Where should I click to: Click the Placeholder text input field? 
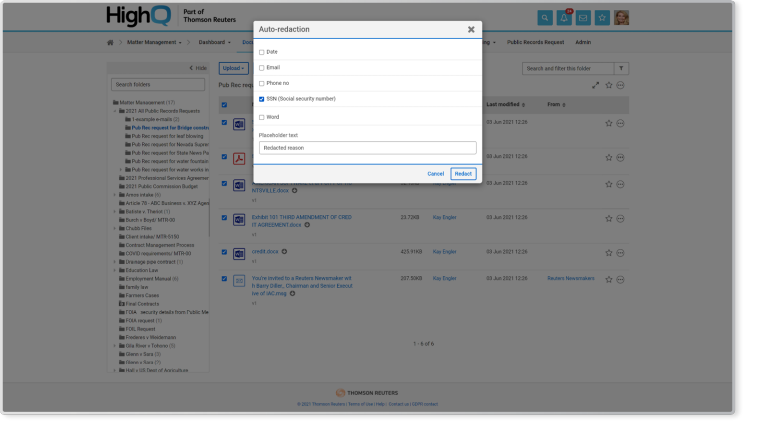point(368,148)
